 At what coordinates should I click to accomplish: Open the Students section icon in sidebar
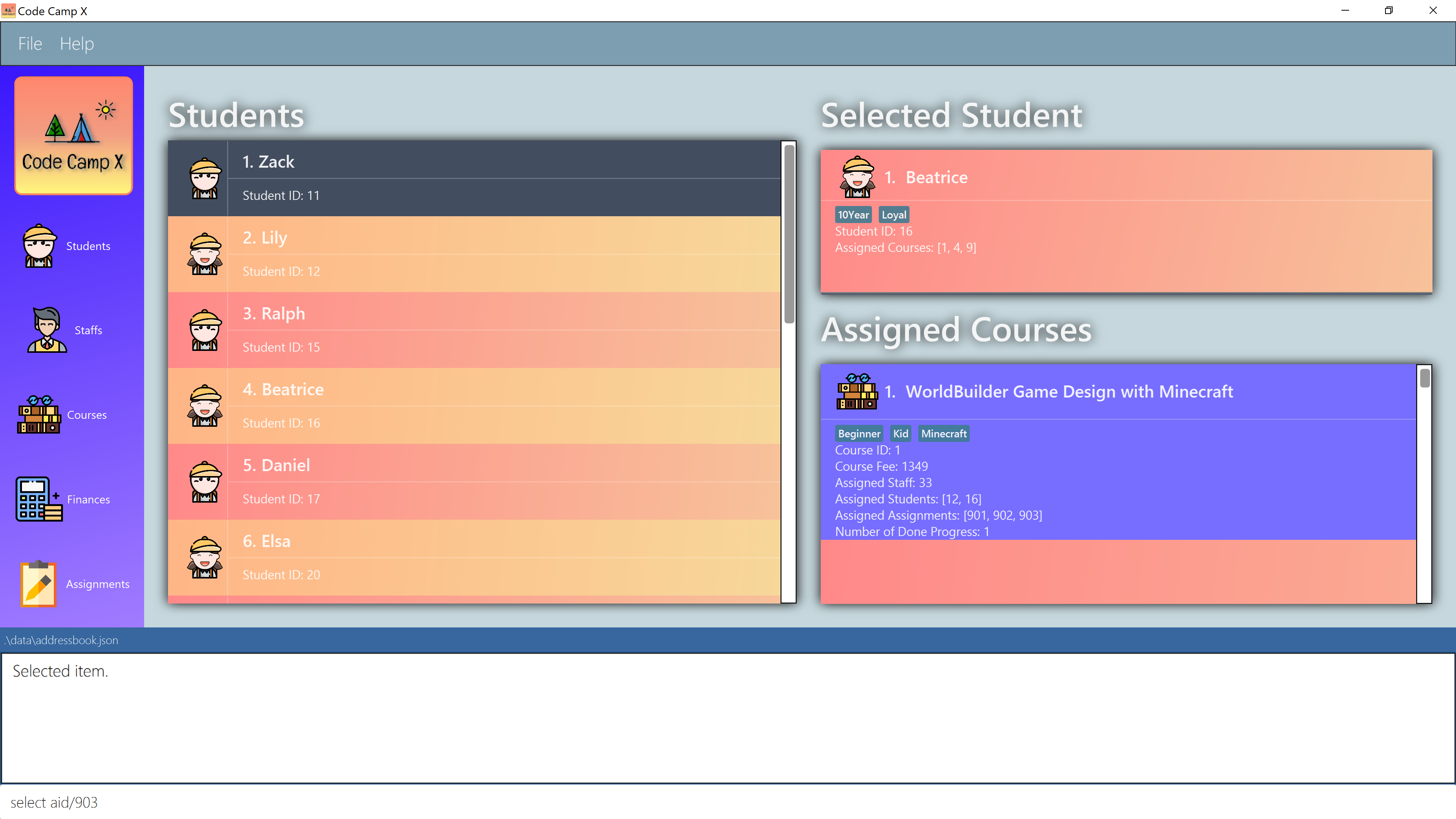click(38, 245)
